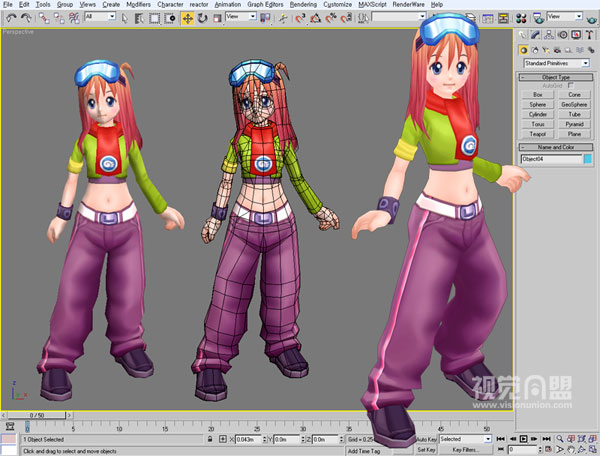Click the GeoSphere primitive button

(x=574, y=104)
